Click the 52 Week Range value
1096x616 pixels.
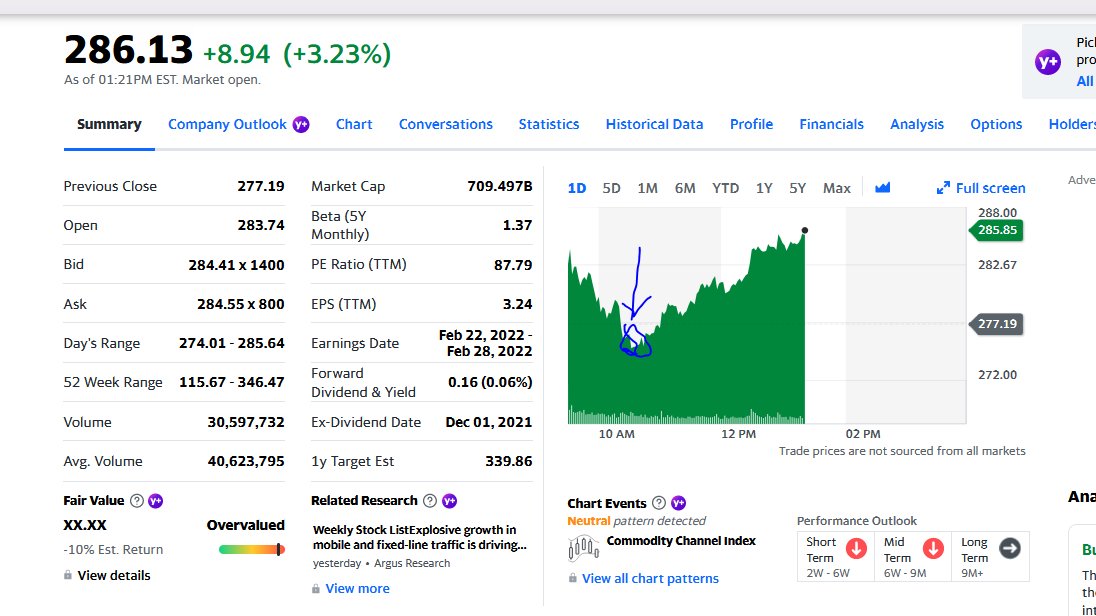(x=231, y=382)
